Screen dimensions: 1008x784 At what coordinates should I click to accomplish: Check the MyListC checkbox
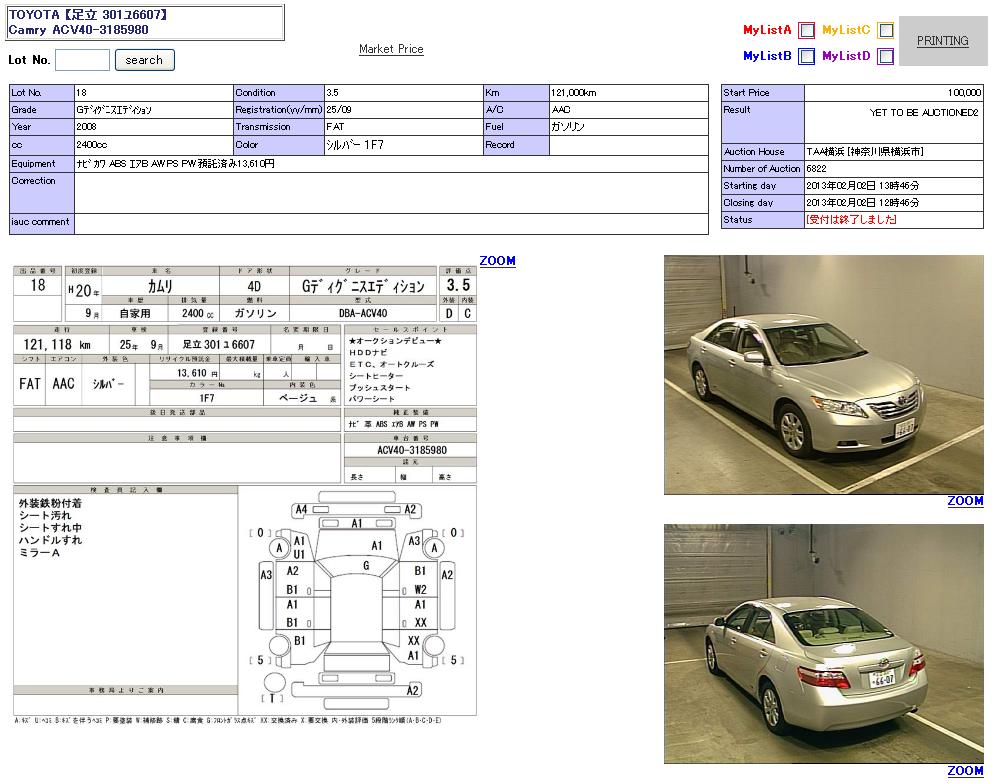point(885,31)
